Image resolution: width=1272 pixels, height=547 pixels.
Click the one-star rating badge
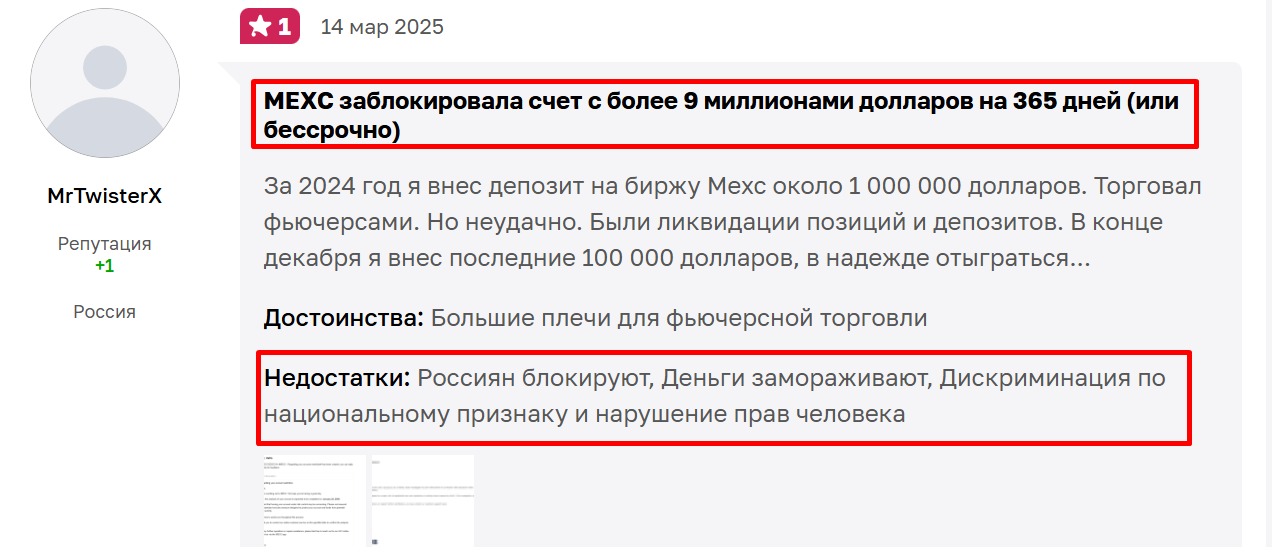[x=270, y=27]
